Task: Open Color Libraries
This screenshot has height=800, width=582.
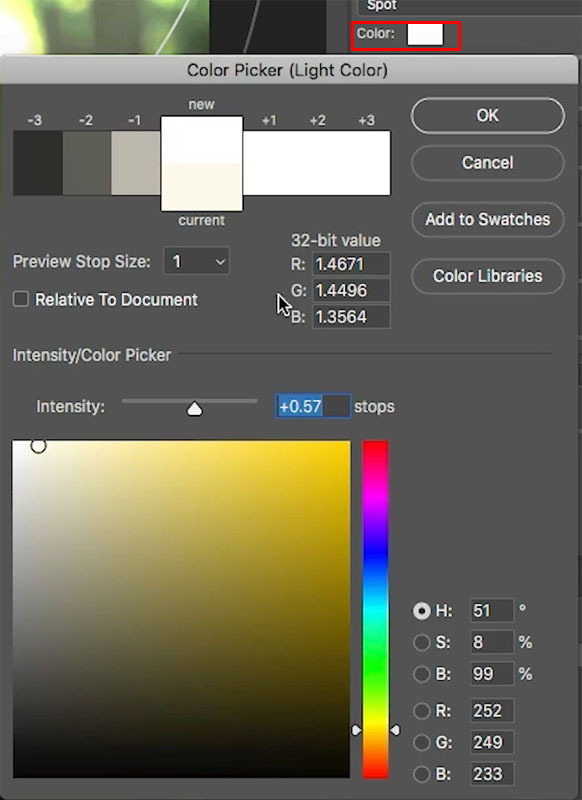Action: [x=488, y=276]
